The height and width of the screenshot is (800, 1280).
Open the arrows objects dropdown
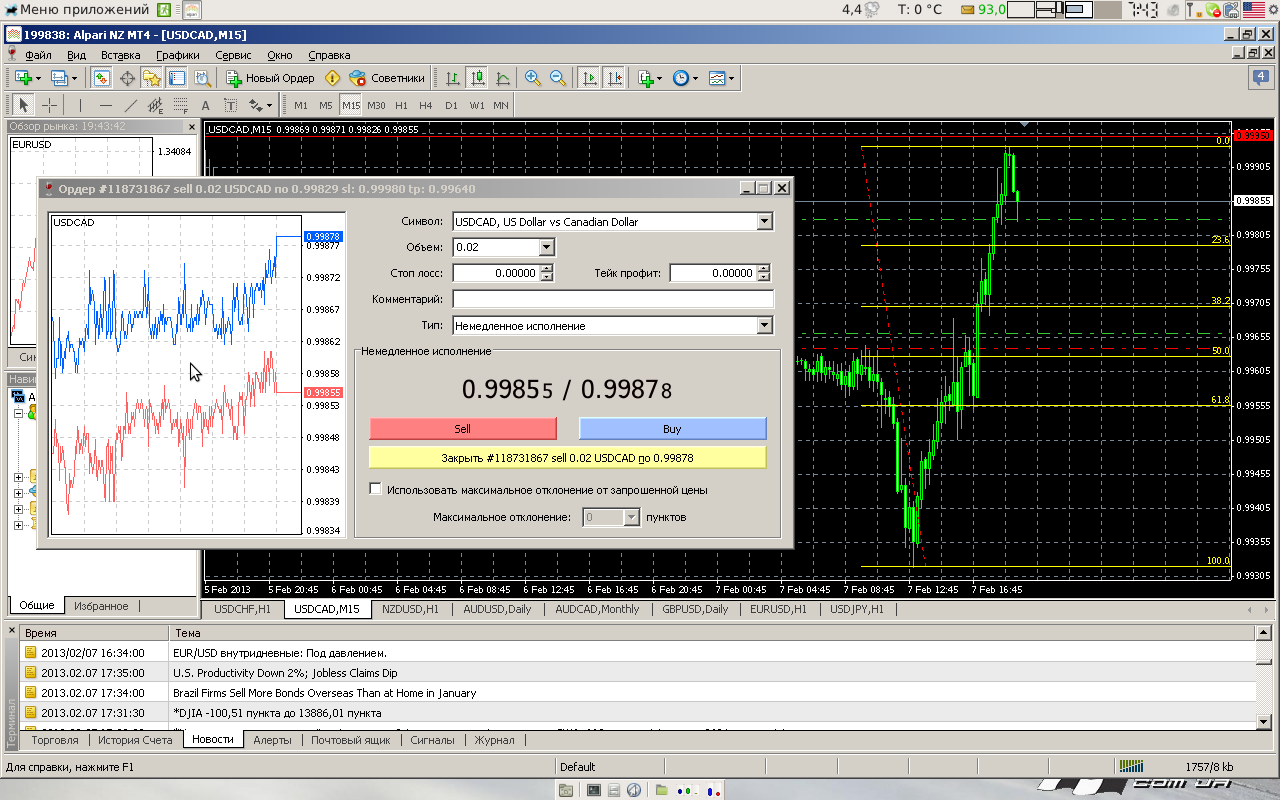[260, 105]
